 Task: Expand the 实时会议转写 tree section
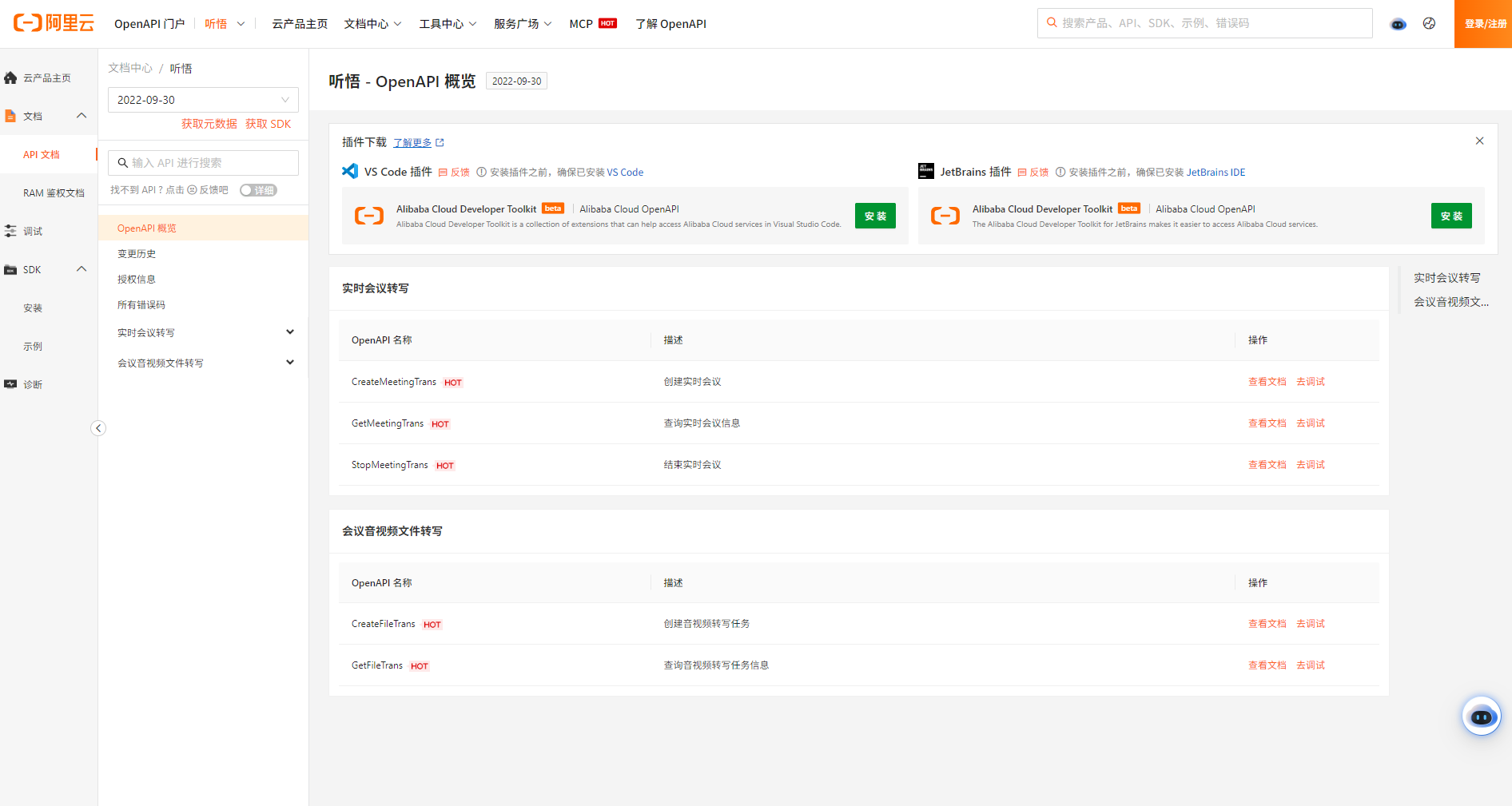coord(290,332)
